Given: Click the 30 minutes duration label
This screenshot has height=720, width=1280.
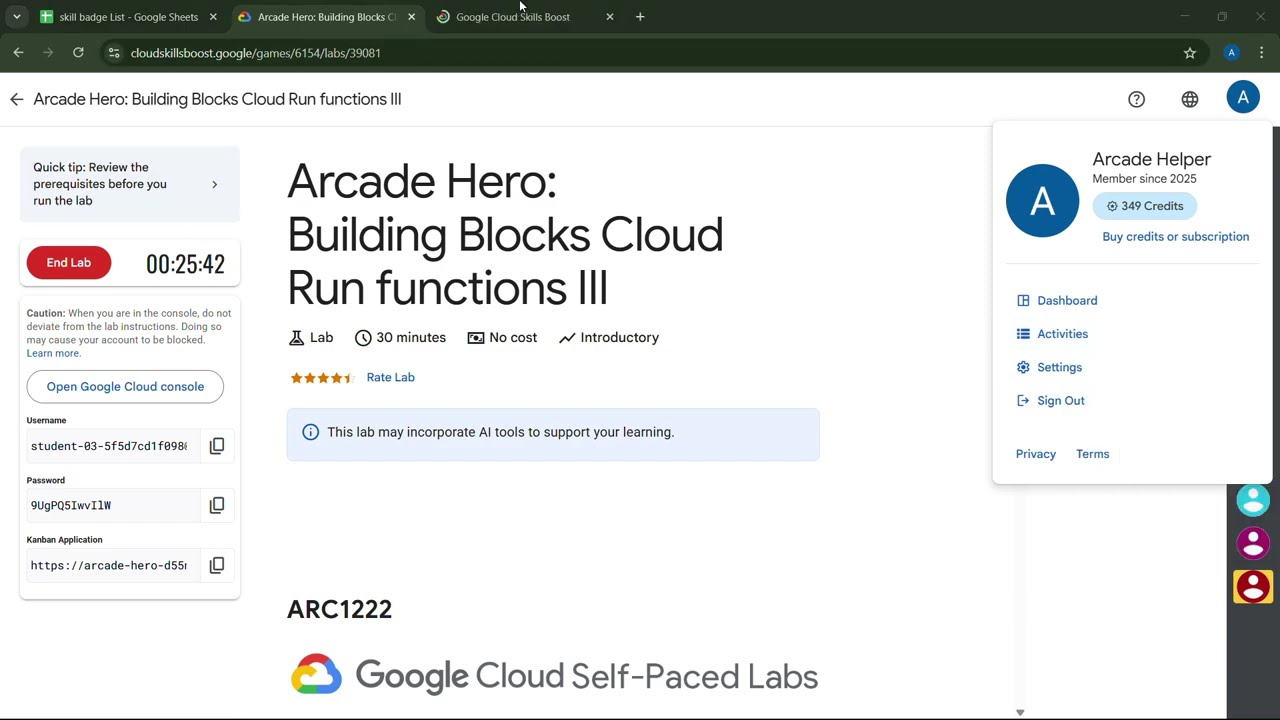Looking at the screenshot, I should click(x=400, y=338).
